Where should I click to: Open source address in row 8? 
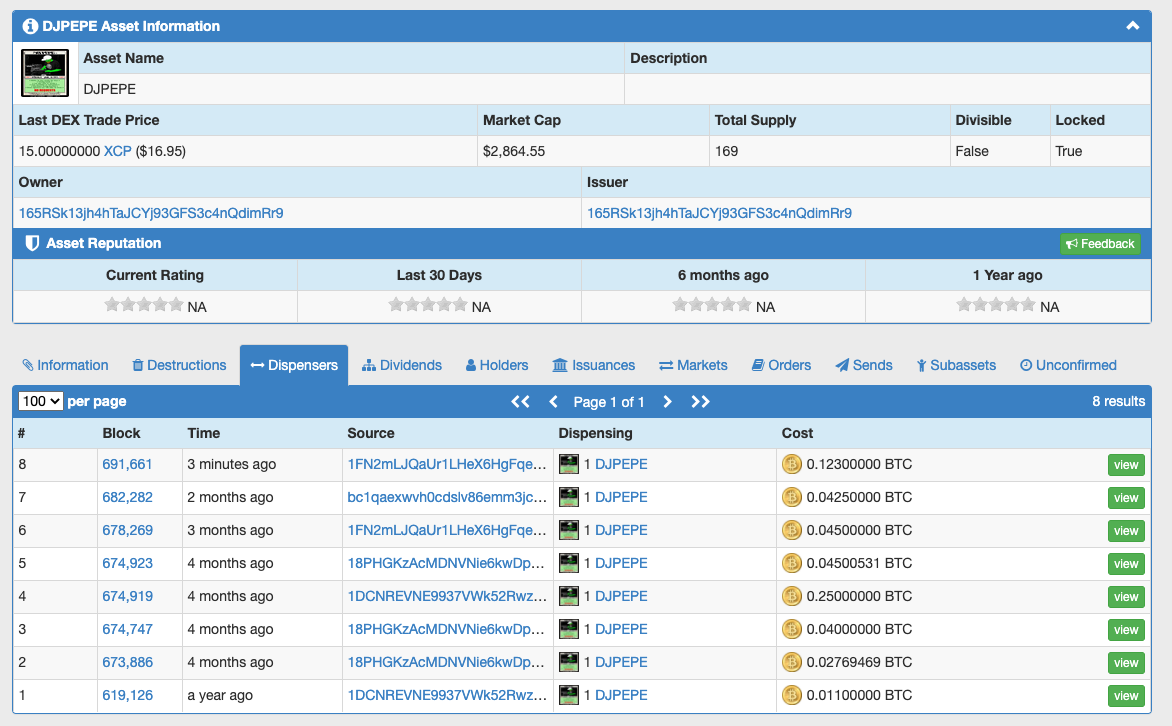click(x=447, y=464)
